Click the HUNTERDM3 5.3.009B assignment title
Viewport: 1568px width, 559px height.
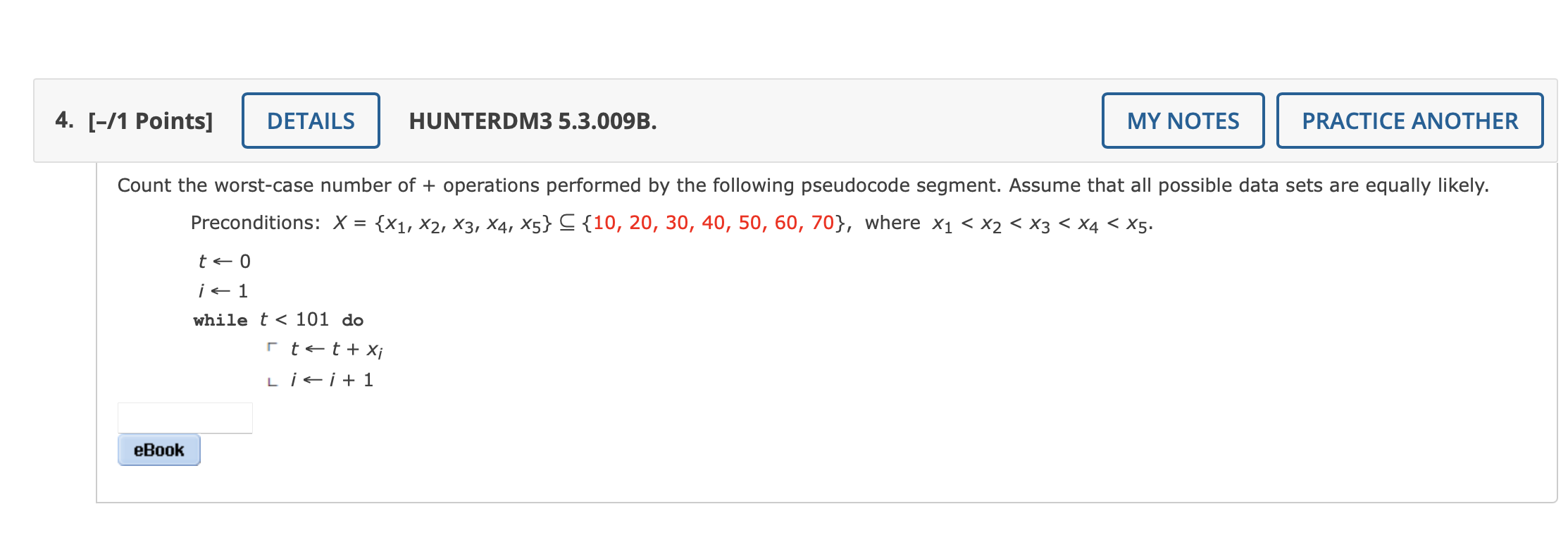[533, 121]
